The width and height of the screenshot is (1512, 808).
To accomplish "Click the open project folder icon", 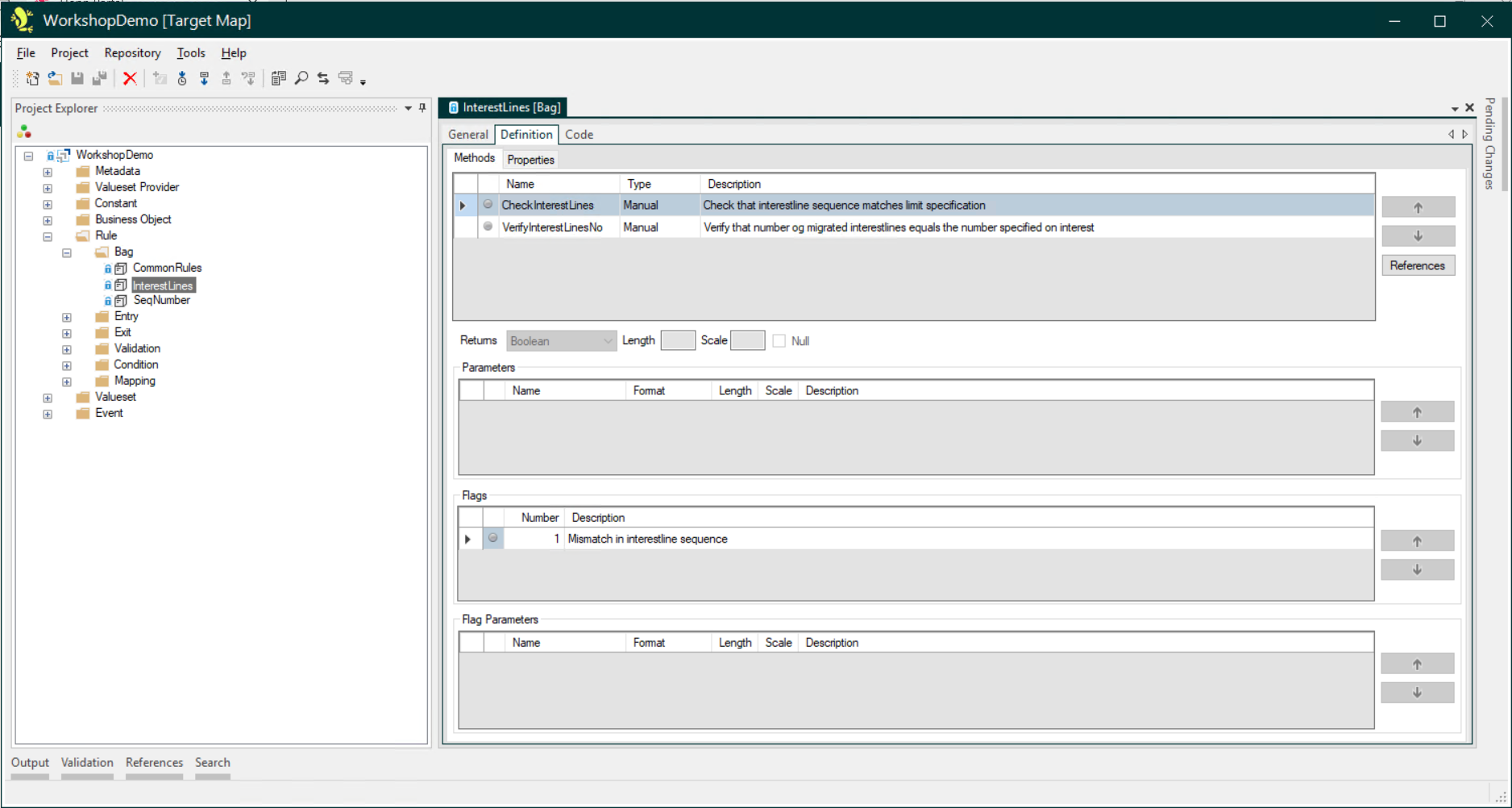I will [x=55, y=78].
